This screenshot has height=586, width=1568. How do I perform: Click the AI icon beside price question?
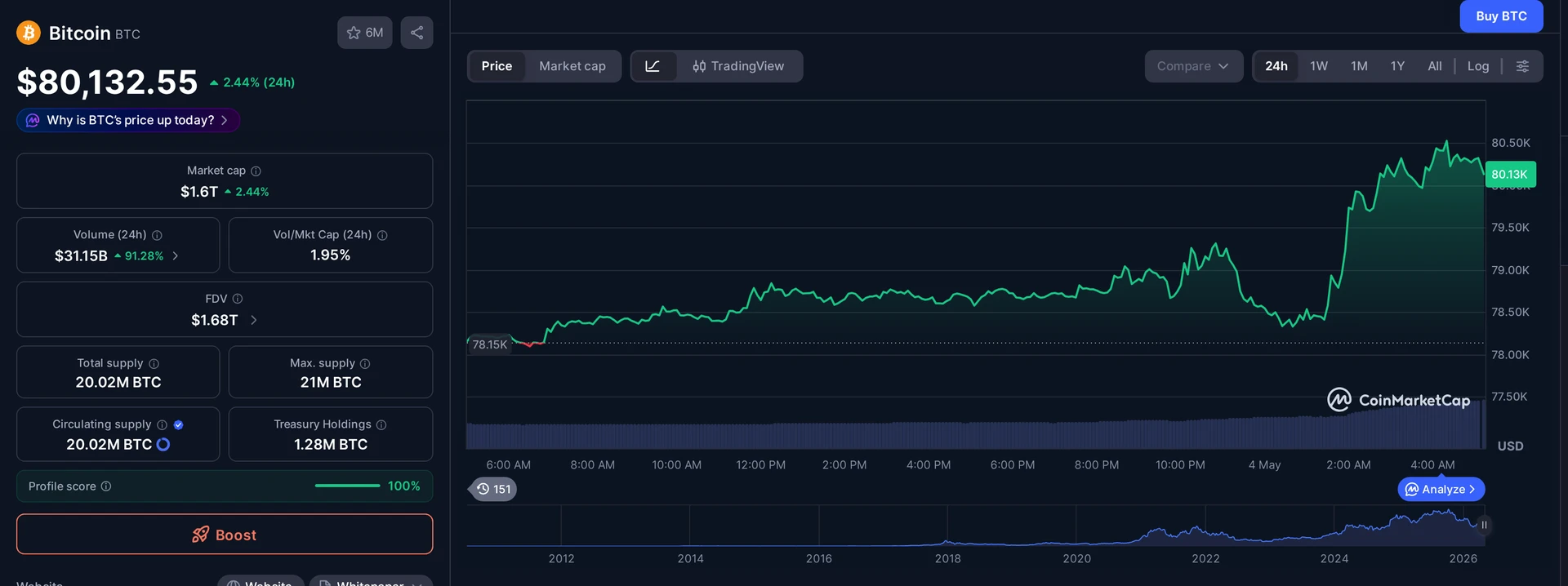pyautogui.click(x=33, y=120)
